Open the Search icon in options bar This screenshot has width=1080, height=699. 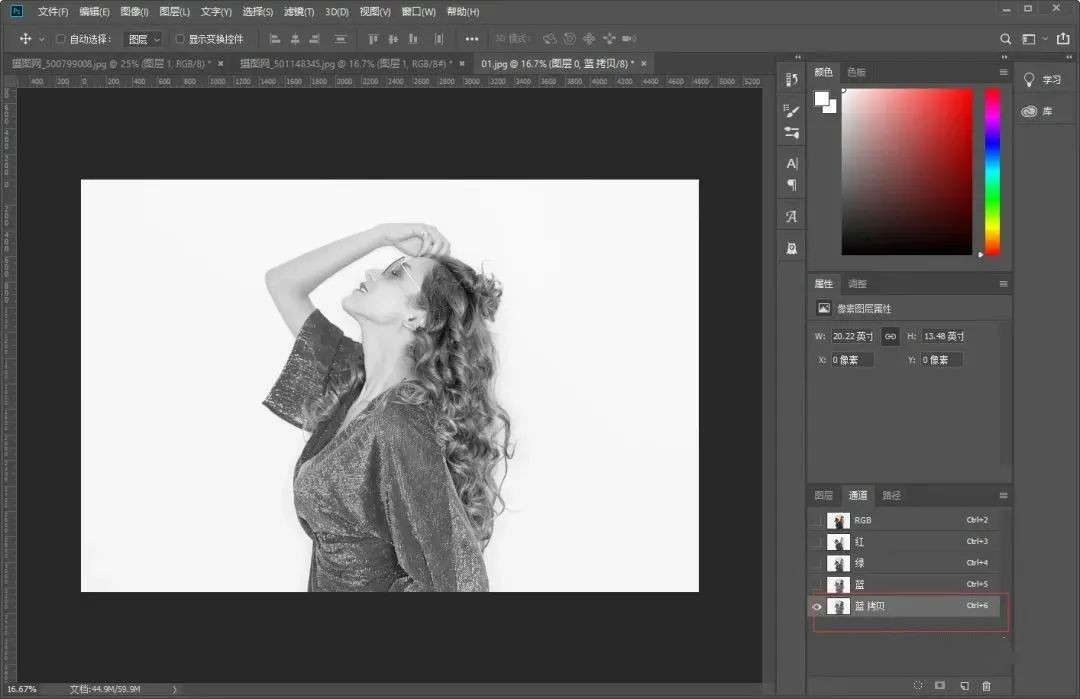(1006, 39)
